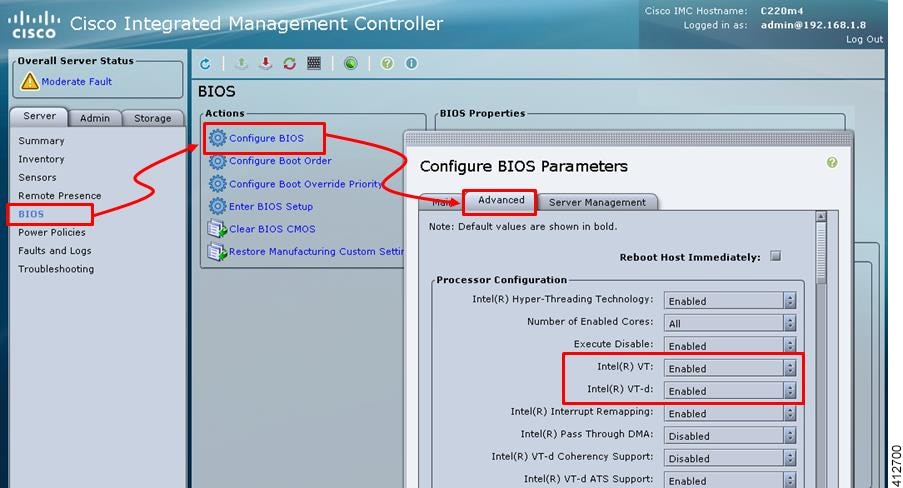
Task: Switch to the Server Management tab
Action: (x=597, y=202)
